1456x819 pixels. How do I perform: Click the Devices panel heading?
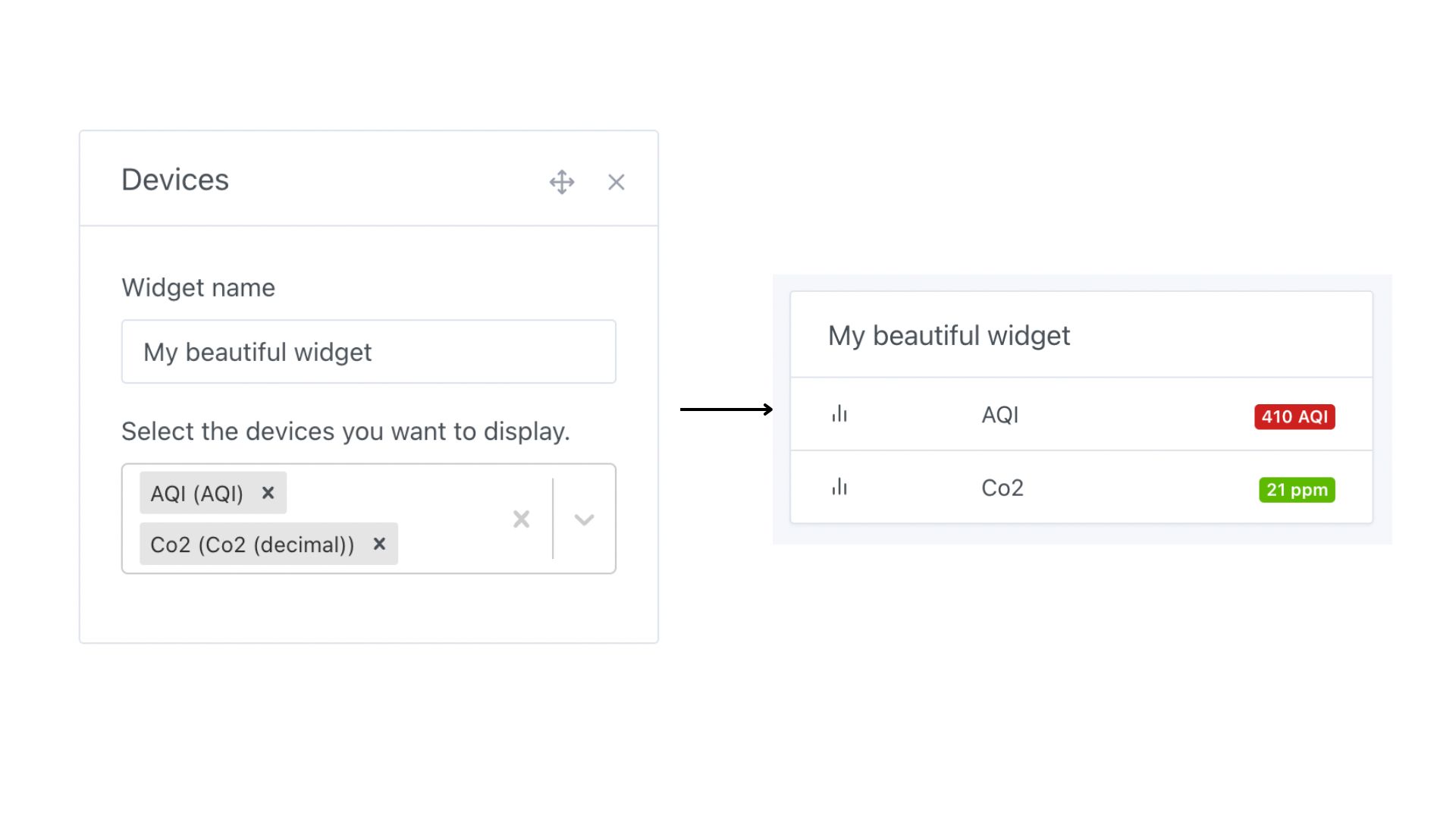pos(175,180)
